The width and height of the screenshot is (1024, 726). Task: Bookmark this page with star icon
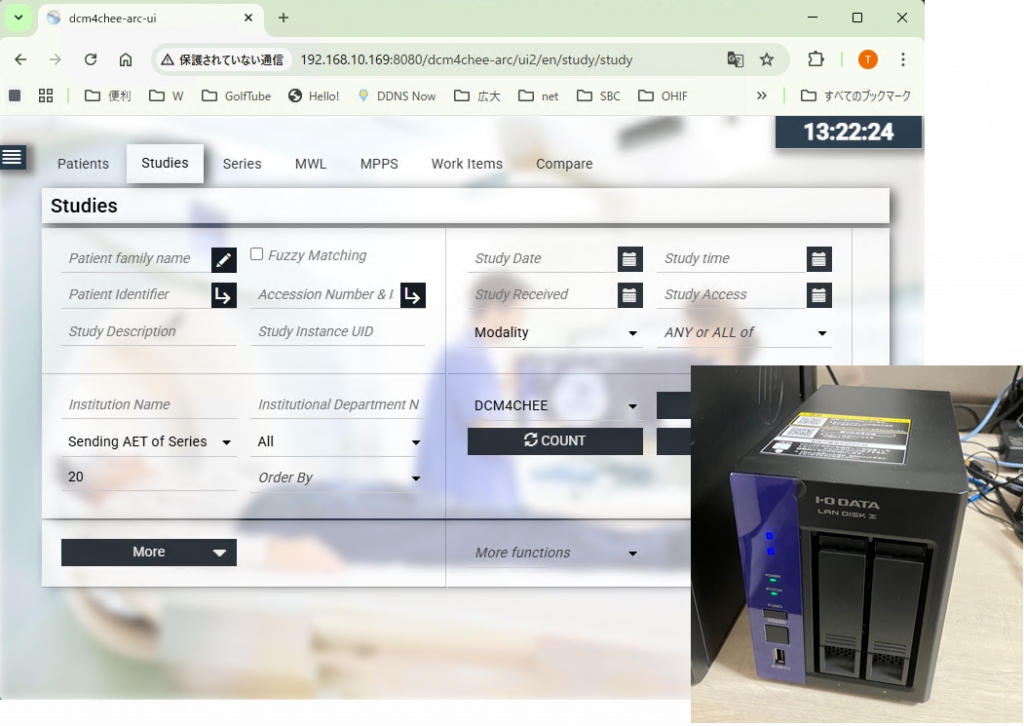[767, 60]
